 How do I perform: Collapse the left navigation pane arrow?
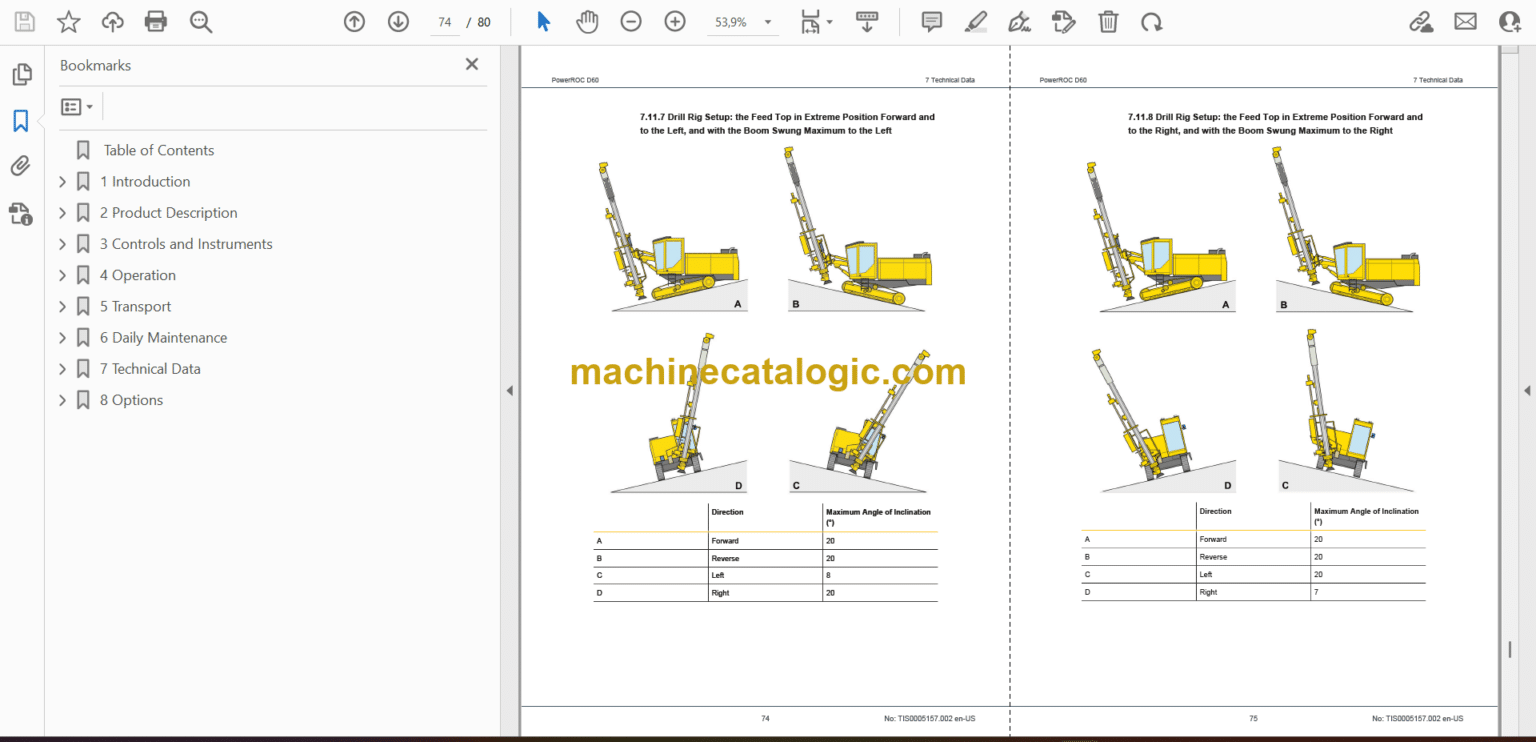pos(510,390)
